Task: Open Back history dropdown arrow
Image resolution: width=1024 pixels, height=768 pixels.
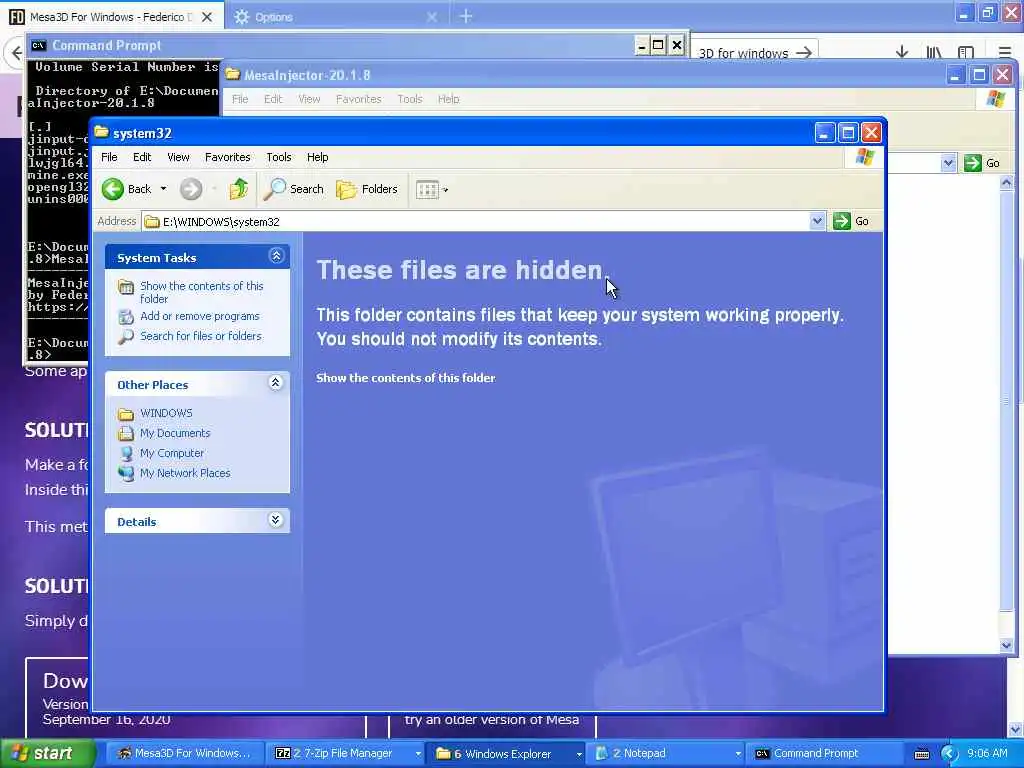Action: pyautogui.click(x=163, y=189)
